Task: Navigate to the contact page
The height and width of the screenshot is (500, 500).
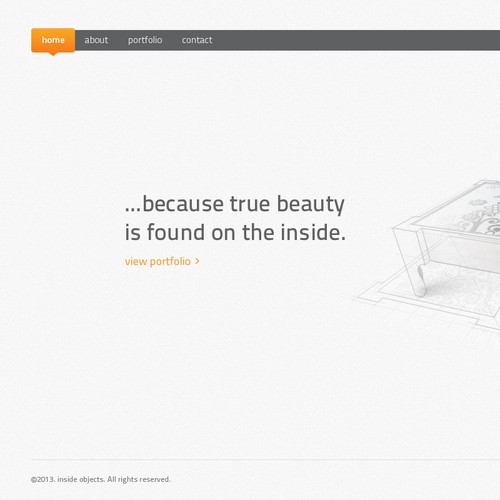Action: (197, 40)
